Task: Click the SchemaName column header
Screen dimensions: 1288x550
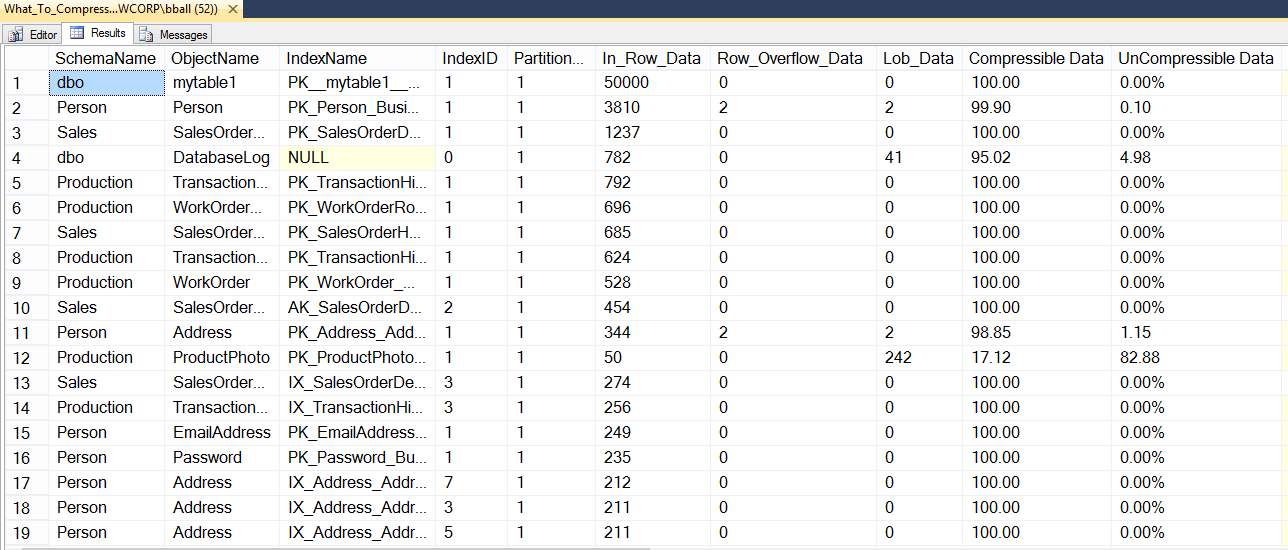Action: [105, 58]
